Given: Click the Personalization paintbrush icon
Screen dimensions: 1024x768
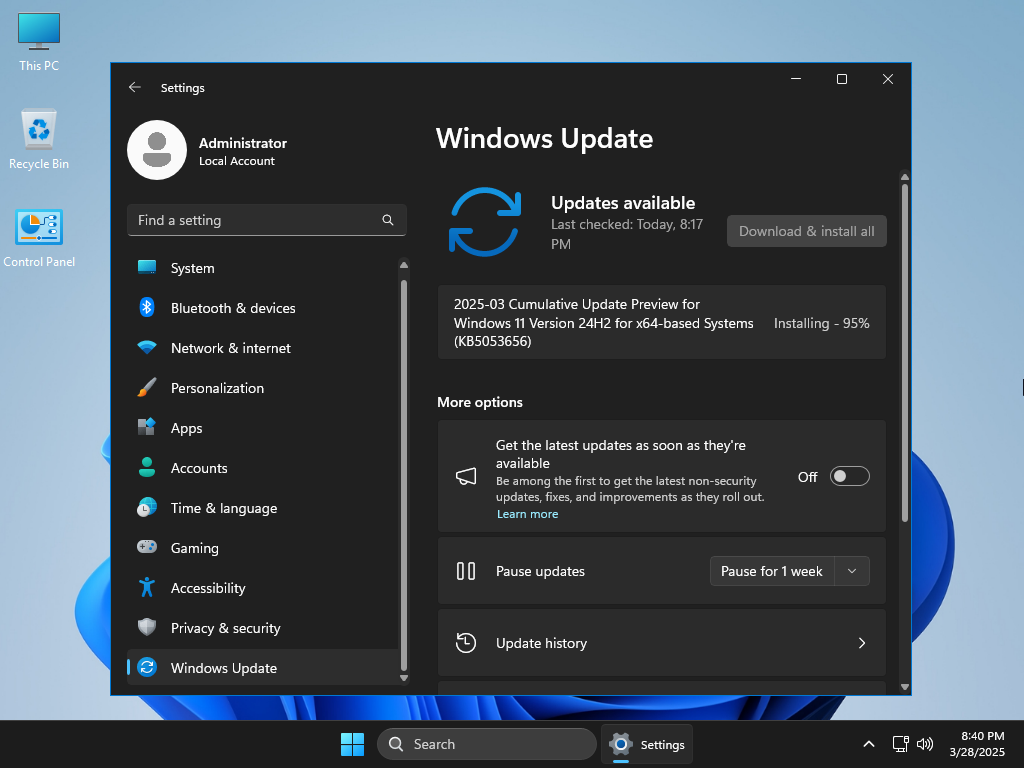Looking at the screenshot, I should pyautogui.click(x=147, y=387).
